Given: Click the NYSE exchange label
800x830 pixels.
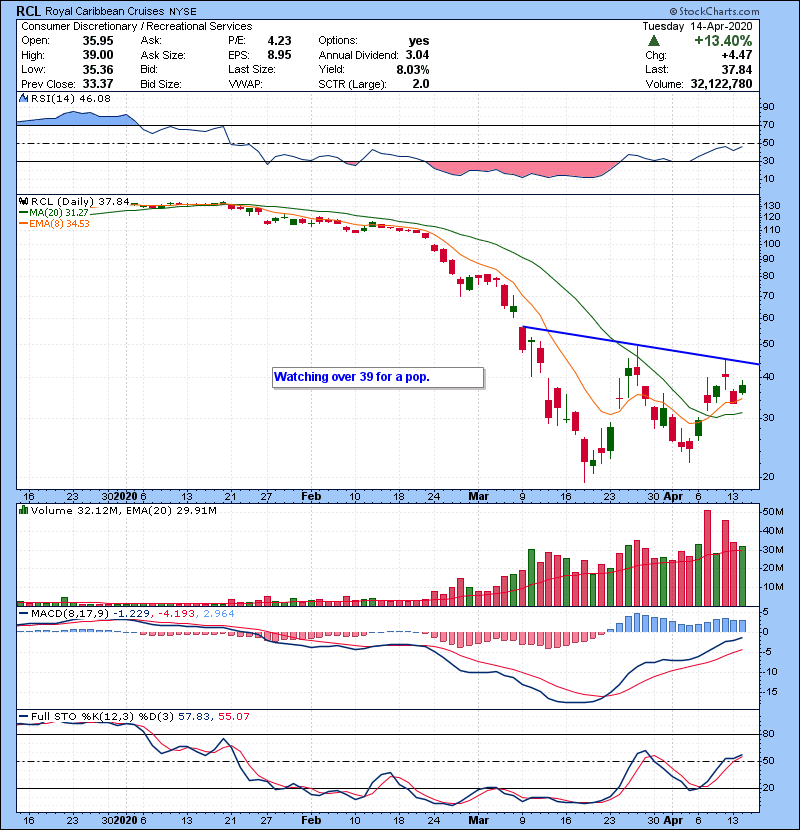Looking at the screenshot, I should 183,12.
